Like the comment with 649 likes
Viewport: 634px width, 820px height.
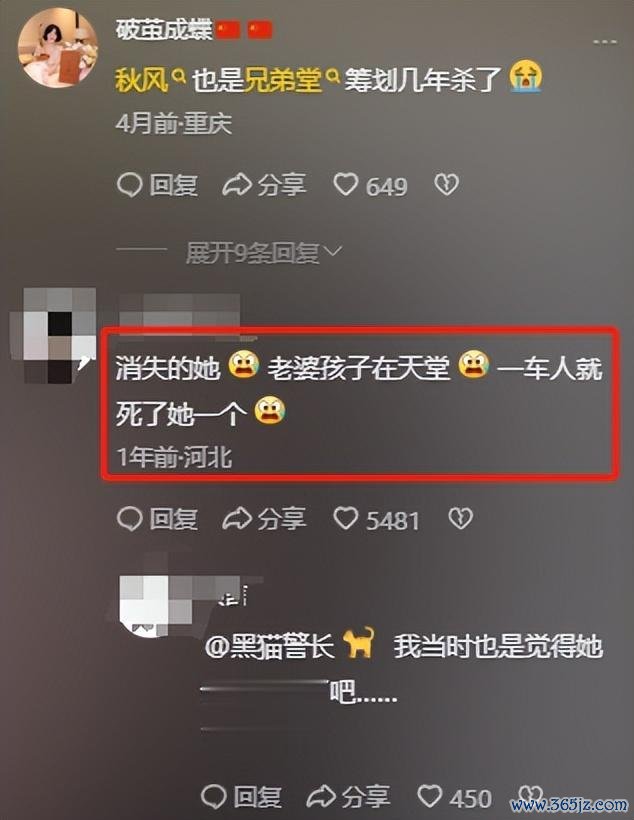(x=346, y=185)
